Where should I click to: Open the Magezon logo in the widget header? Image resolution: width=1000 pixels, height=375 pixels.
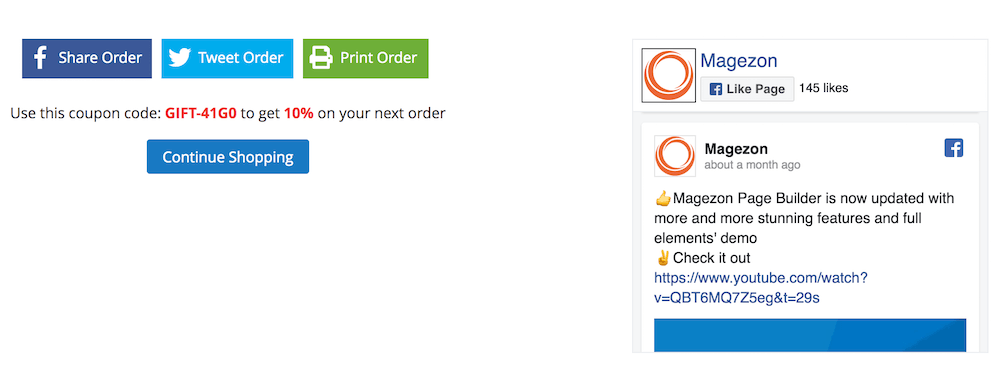668,75
